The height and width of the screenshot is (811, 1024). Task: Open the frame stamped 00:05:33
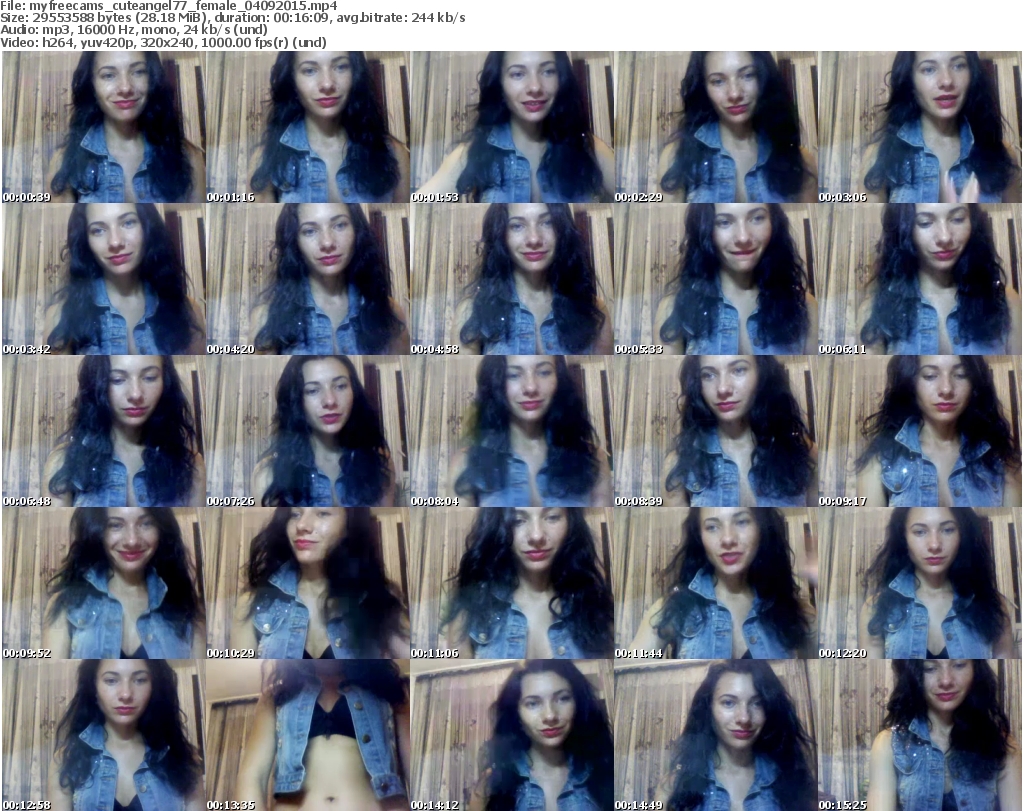click(x=716, y=279)
